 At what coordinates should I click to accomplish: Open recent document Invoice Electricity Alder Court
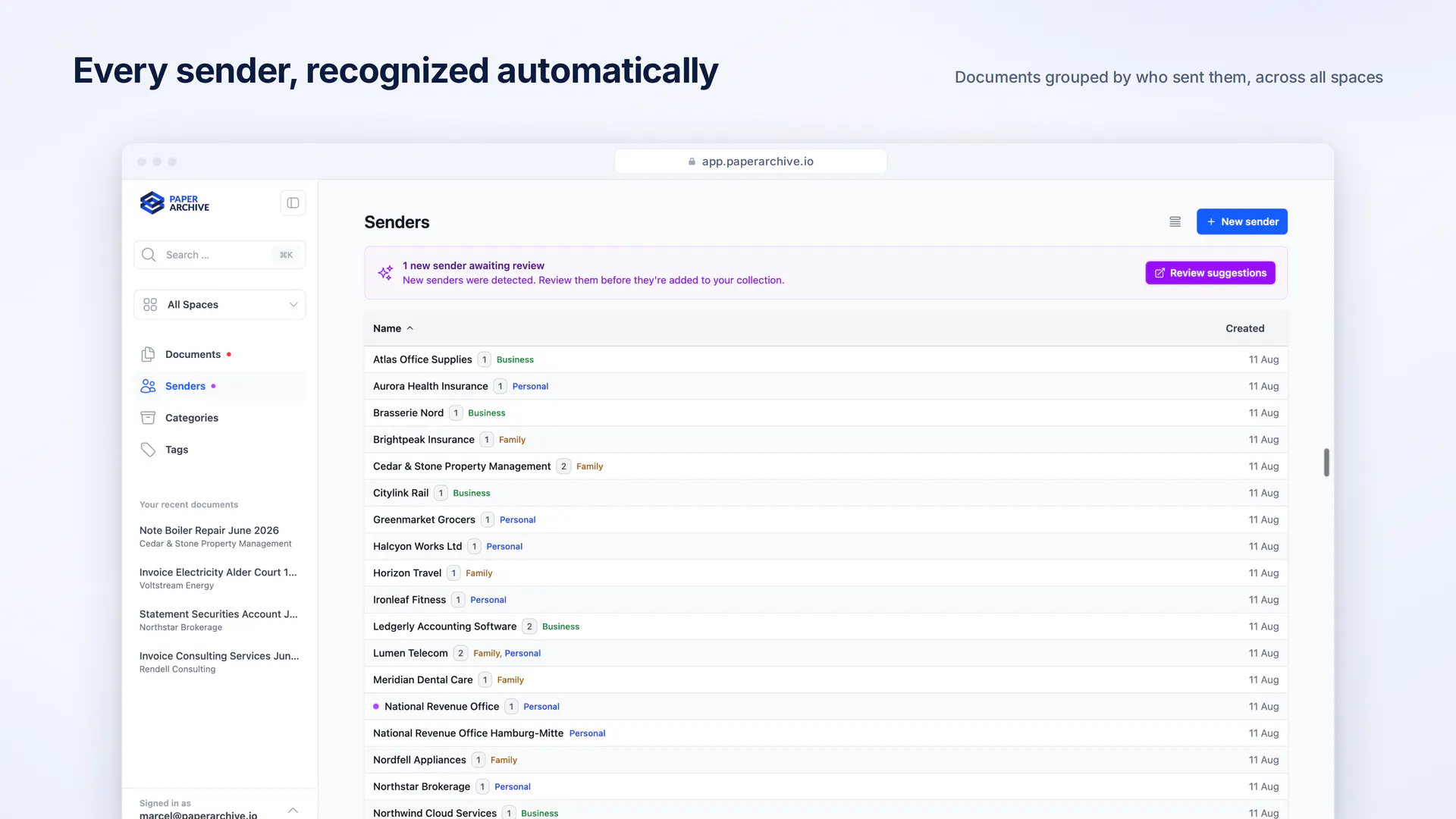pos(220,578)
